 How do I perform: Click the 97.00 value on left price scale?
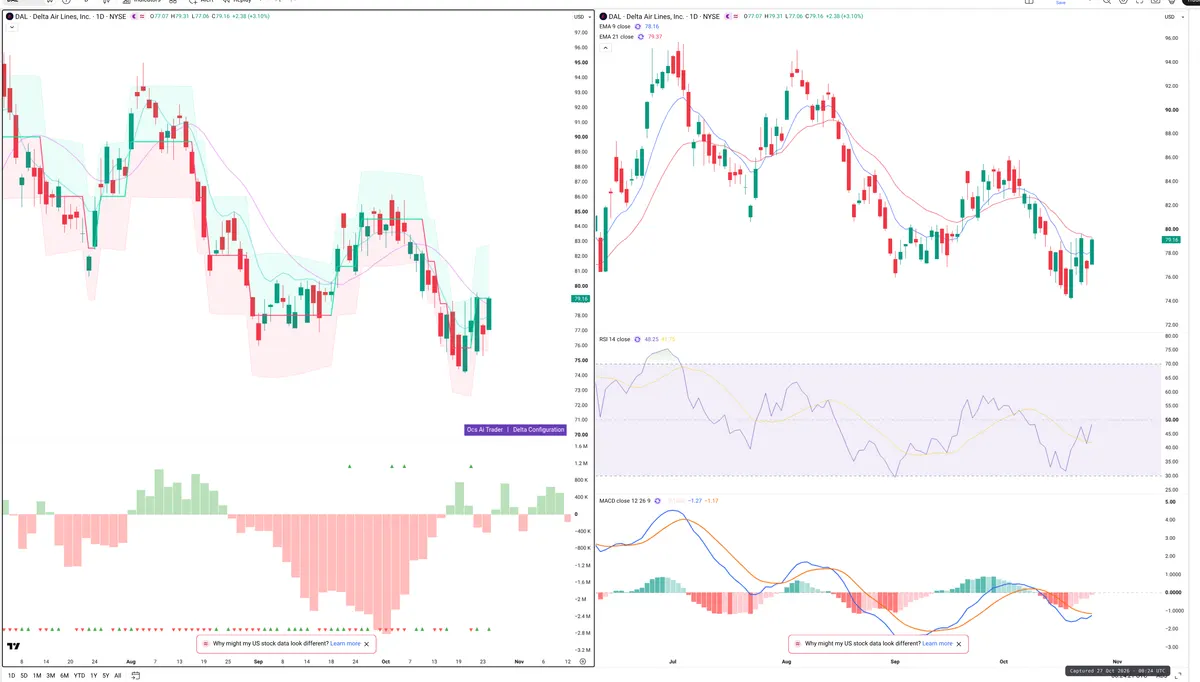pyautogui.click(x=580, y=32)
